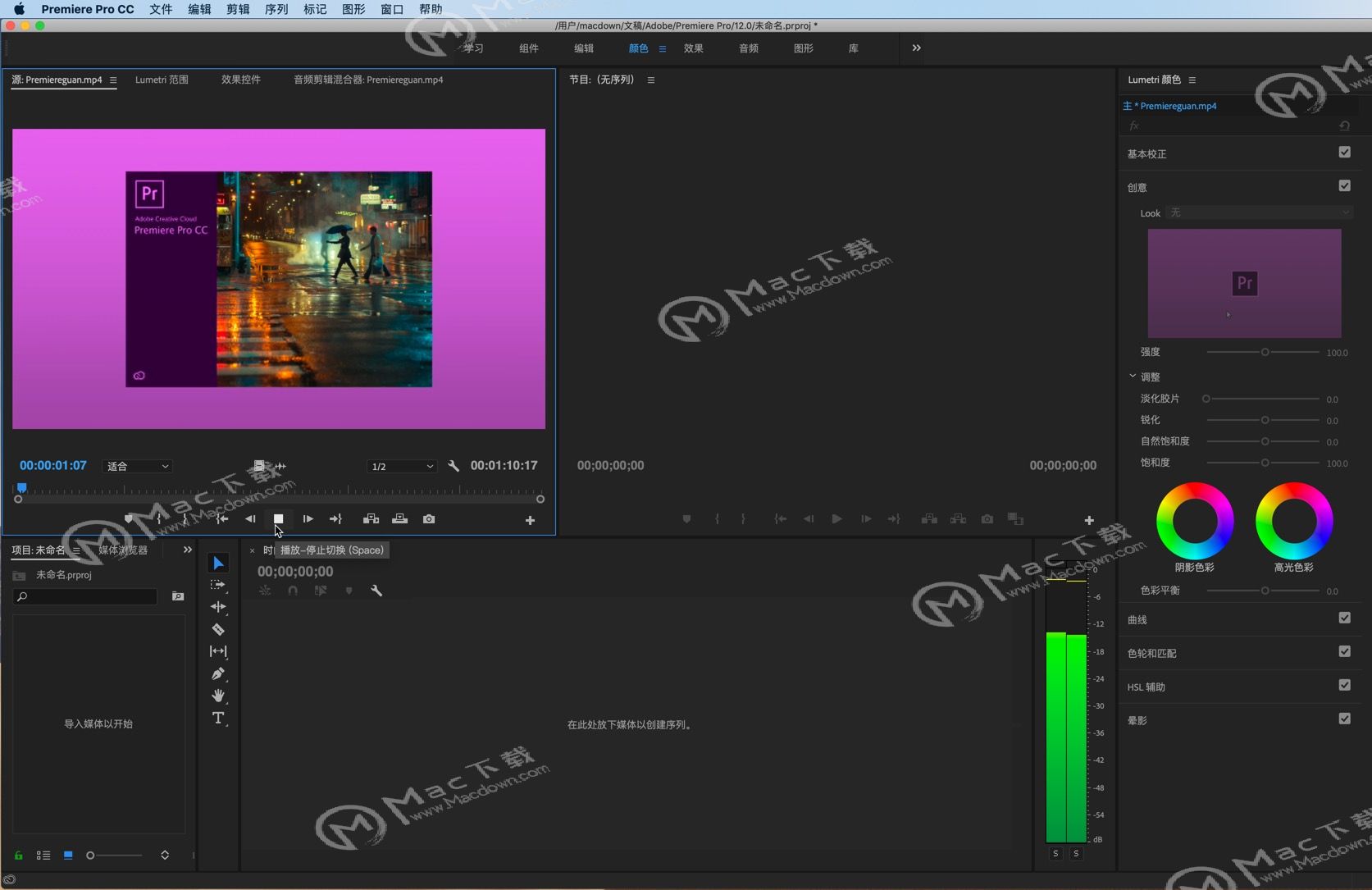Reset Lumetri effect with the reset arrow

click(1344, 126)
